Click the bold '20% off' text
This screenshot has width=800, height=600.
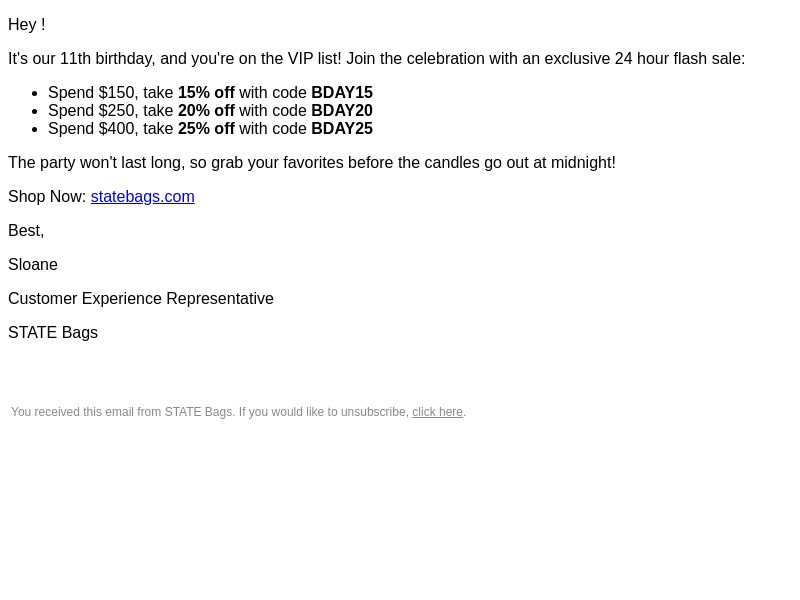tap(206, 110)
